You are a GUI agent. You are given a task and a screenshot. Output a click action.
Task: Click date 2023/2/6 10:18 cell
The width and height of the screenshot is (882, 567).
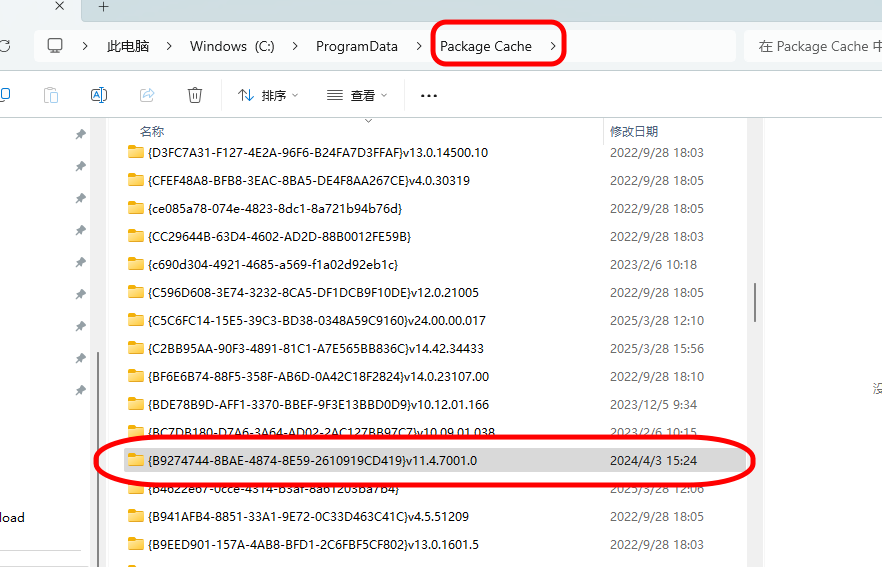[653, 264]
